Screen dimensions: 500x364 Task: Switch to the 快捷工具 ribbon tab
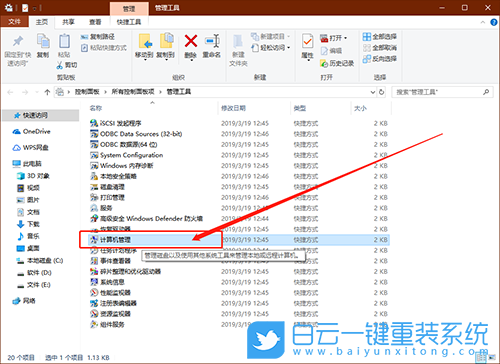click(129, 22)
